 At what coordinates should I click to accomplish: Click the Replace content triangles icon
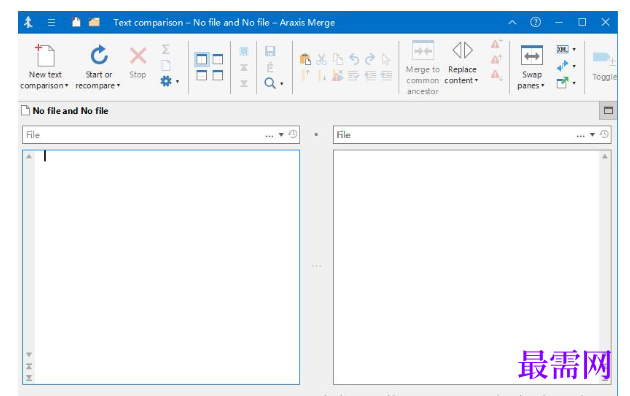point(462,50)
